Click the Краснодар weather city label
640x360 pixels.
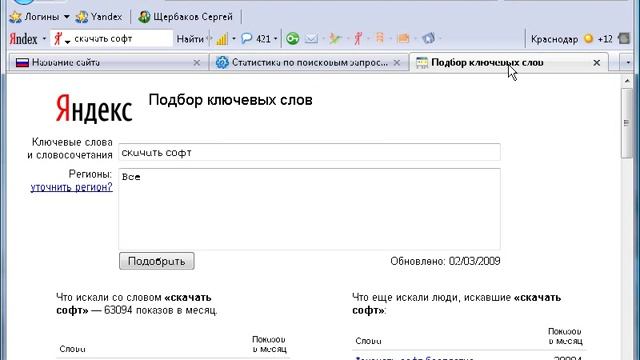pos(554,39)
